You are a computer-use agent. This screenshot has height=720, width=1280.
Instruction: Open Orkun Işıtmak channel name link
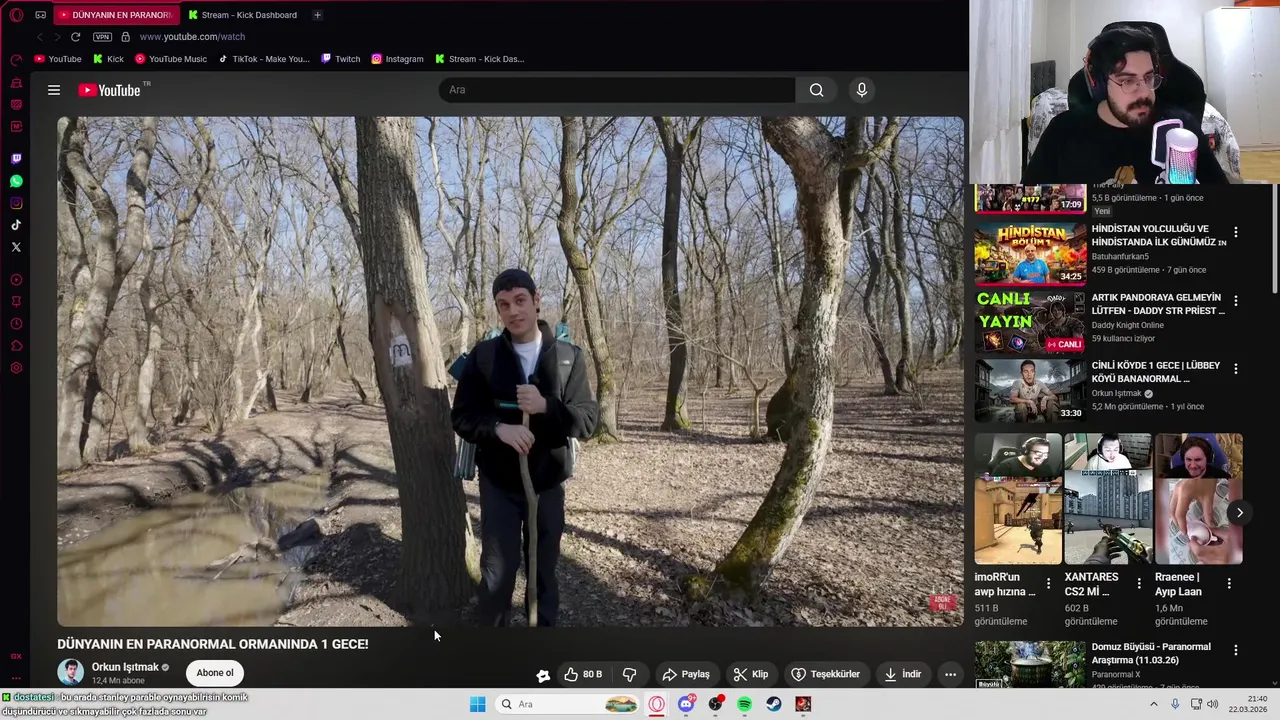(125, 667)
